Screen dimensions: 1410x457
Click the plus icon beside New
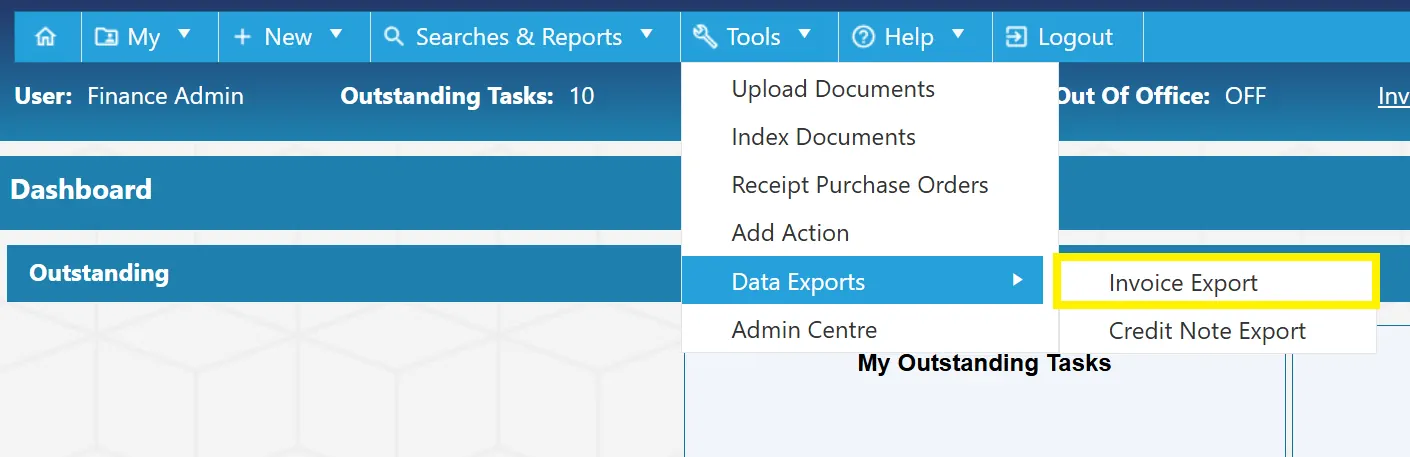(242, 37)
